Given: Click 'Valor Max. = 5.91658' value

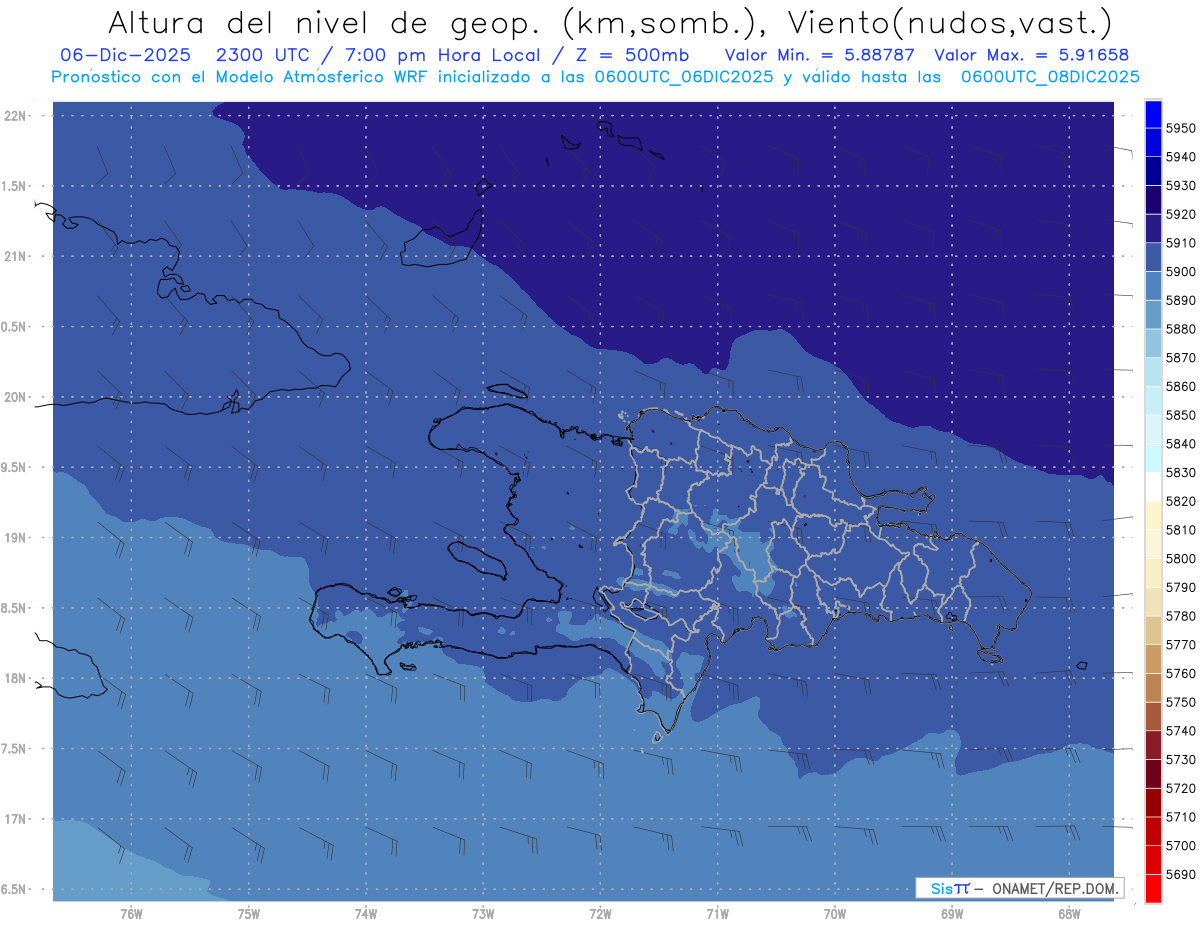Looking at the screenshot, I should pos(1032,55).
